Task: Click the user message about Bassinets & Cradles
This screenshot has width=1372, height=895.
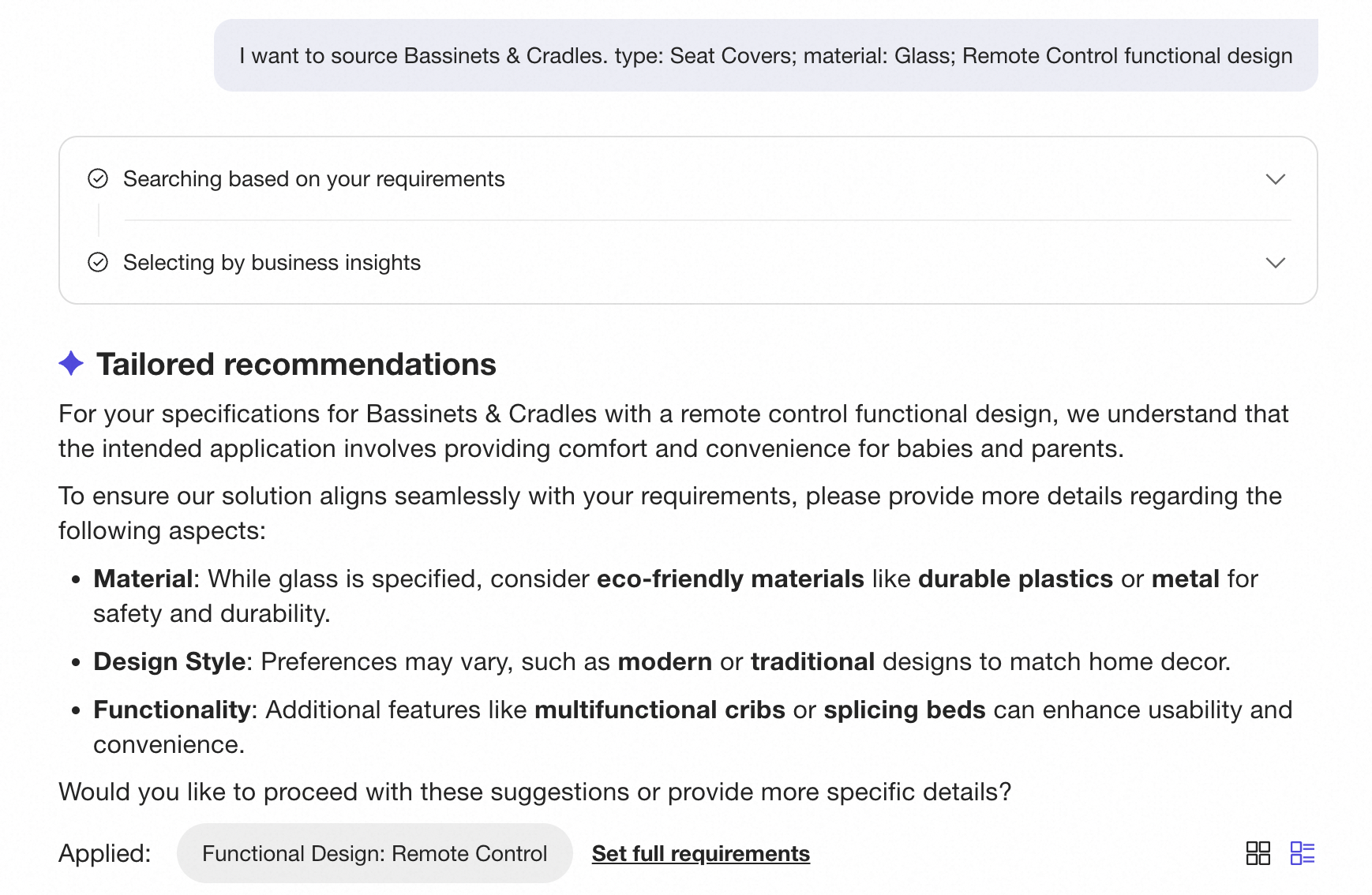Action: 766,55
